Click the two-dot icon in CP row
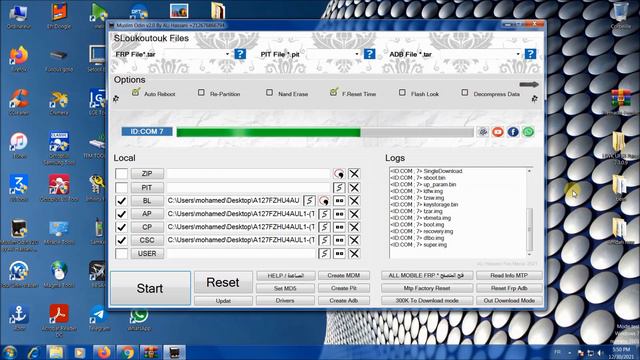640x360 pixels. tap(339, 227)
